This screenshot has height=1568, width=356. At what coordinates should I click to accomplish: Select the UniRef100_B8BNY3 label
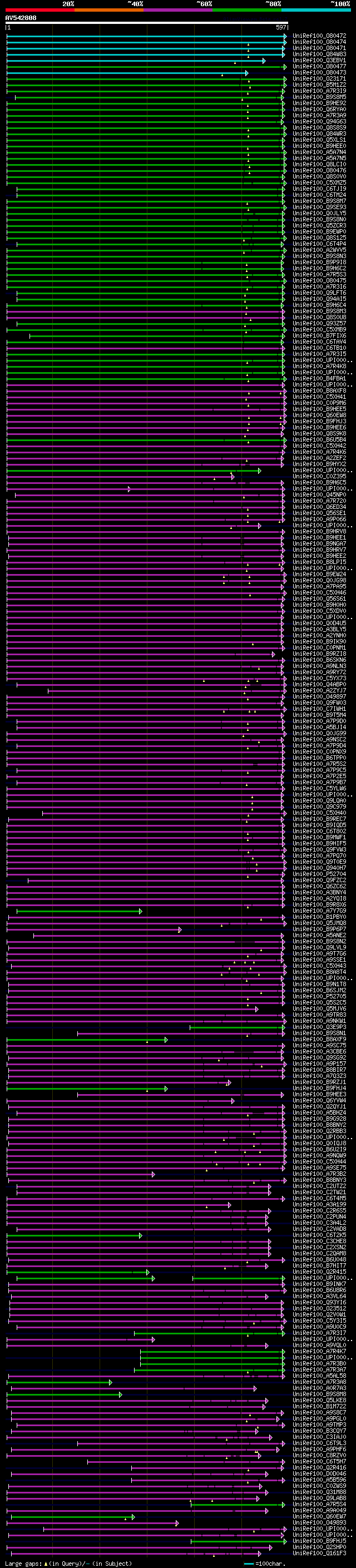click(x=319, y=1180)
